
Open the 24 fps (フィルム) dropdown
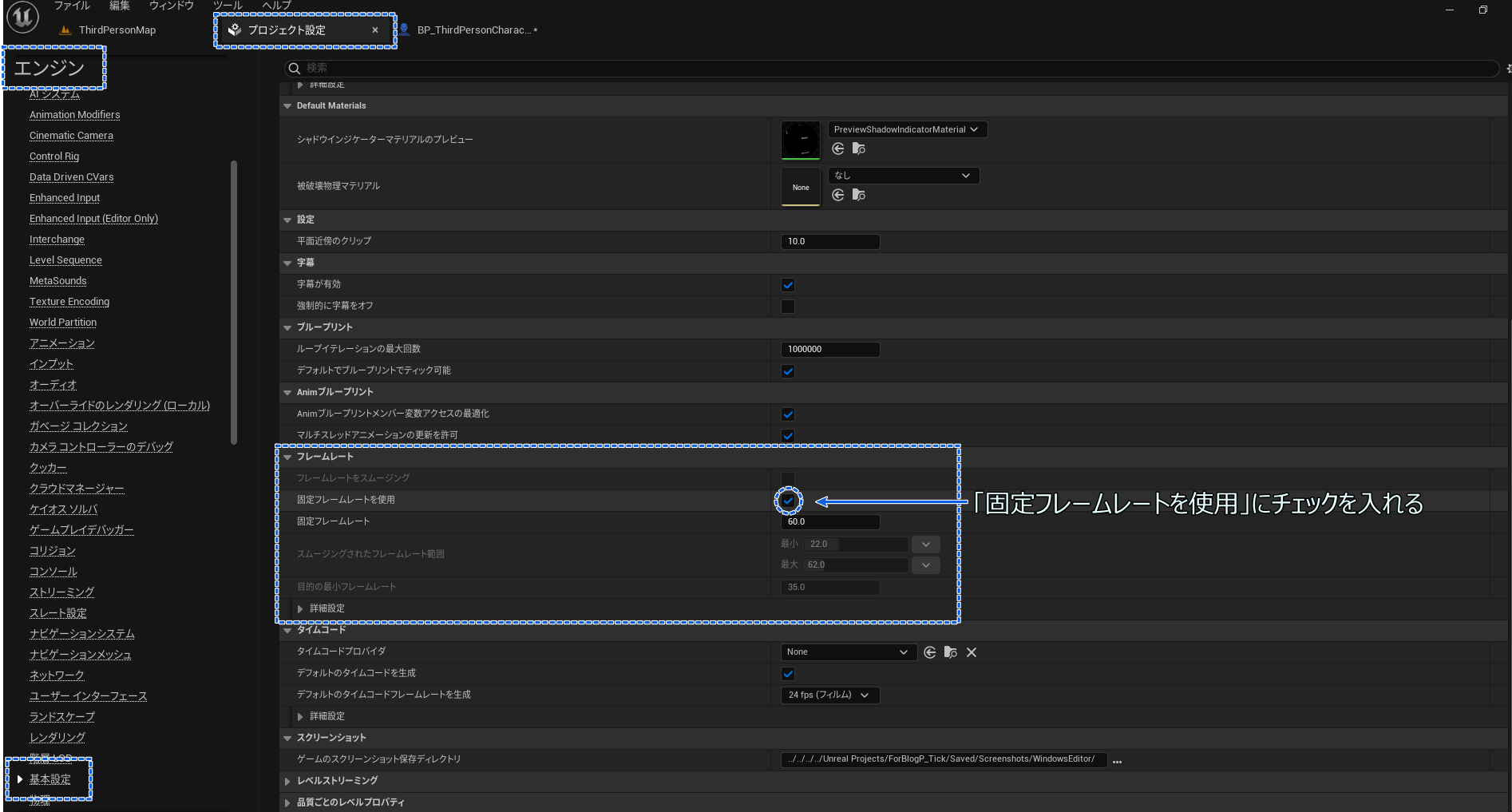coord(829,695)
